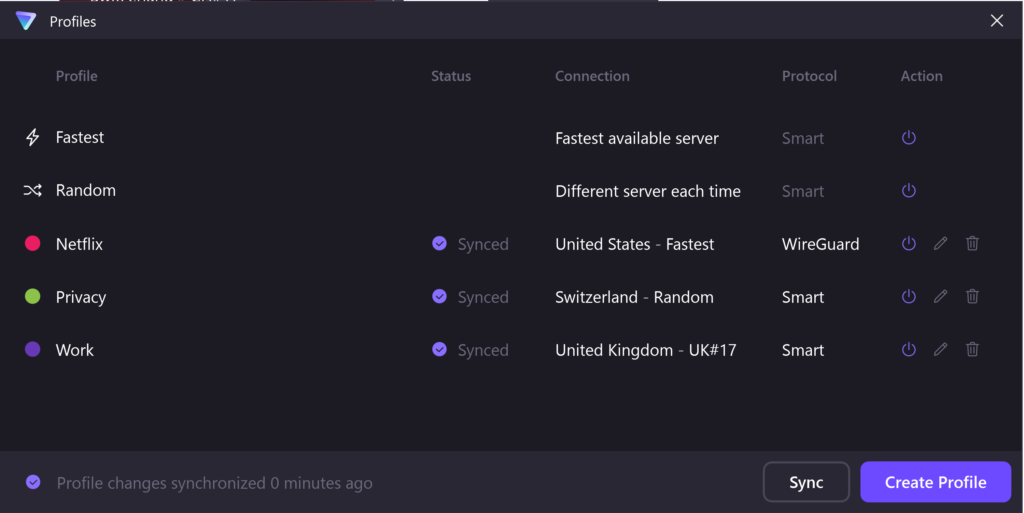Image resolution: width=1024 pixels, height=513 pixels.
Task: Delete the Work profile using trash icon
Action: click(x=972, y=349)
